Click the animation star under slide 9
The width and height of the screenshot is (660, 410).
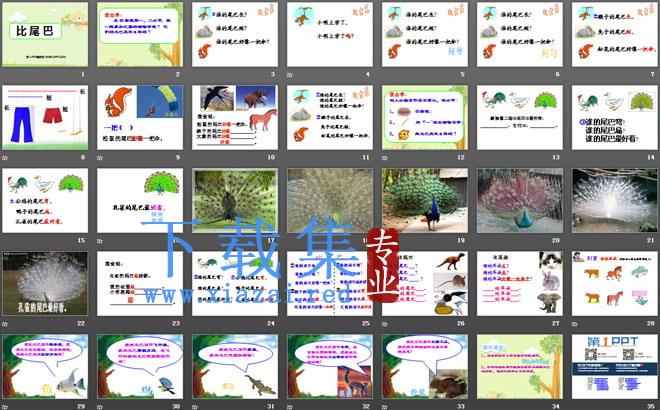coord(100,158)
